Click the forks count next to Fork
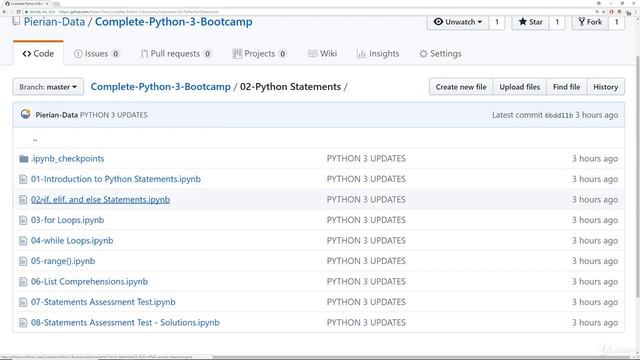Viewport: 640px width, 360px height. pos(616,22)
